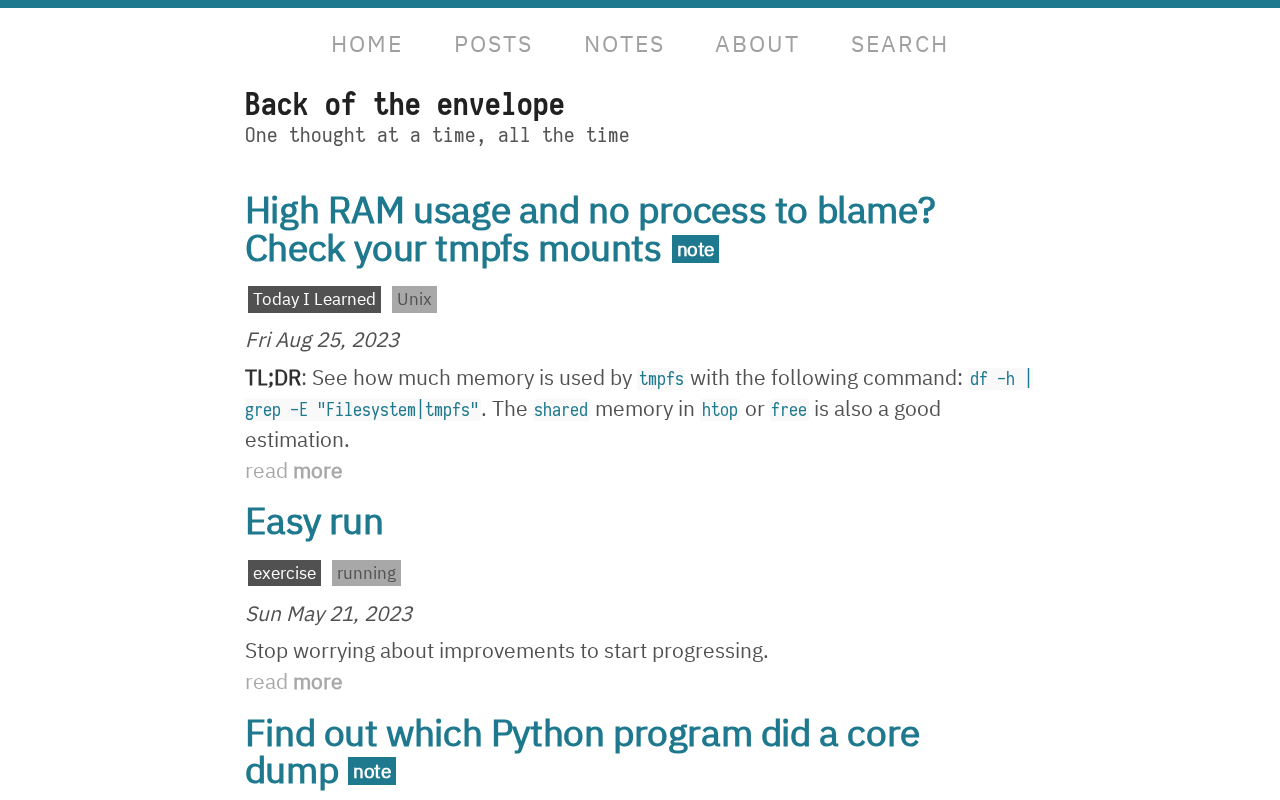Open the 'Easy run' post
This screenshot has height=800, width=1280.
coord(314,521)
